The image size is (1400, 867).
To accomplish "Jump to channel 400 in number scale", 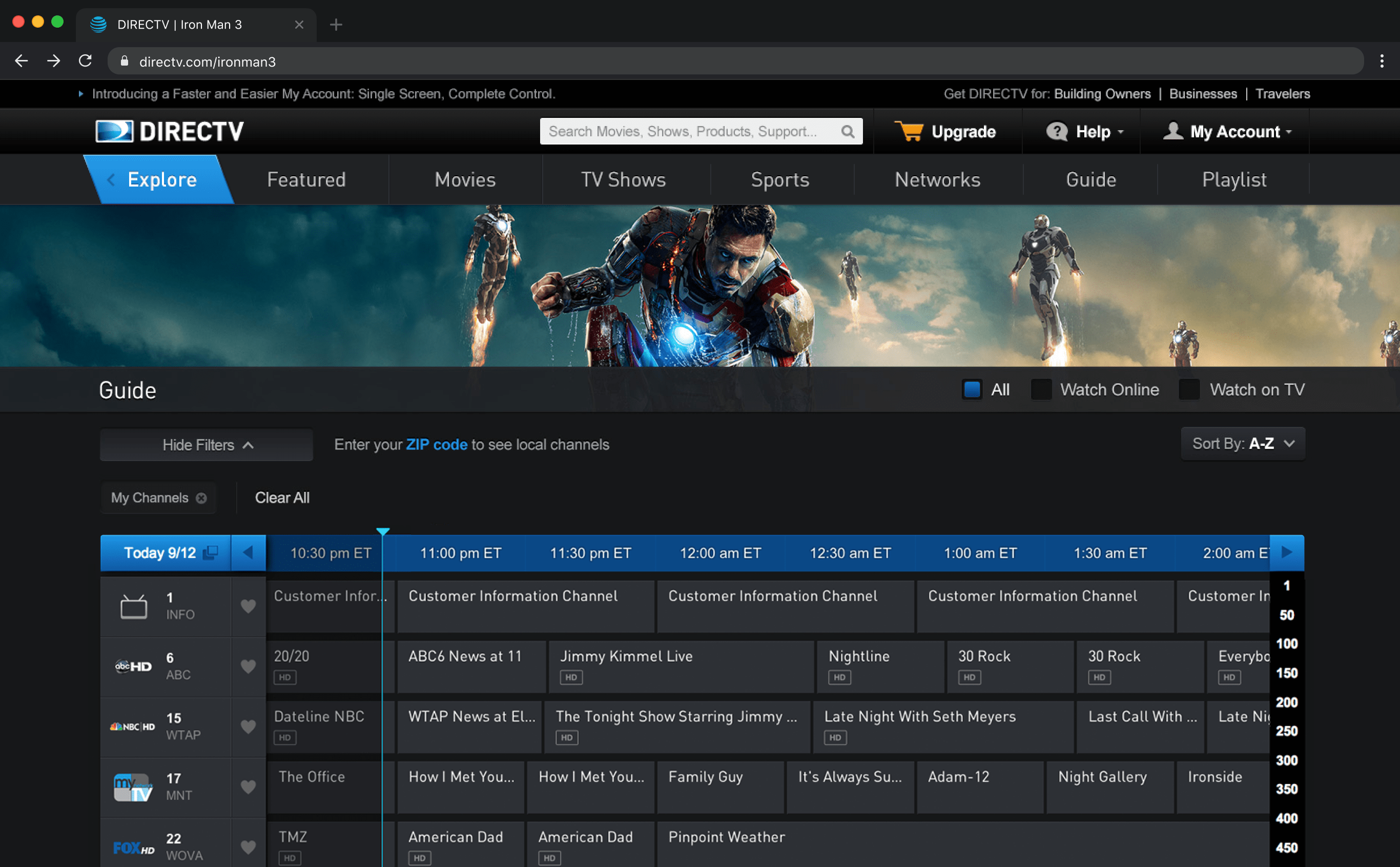I will (x=1286, y=818).
